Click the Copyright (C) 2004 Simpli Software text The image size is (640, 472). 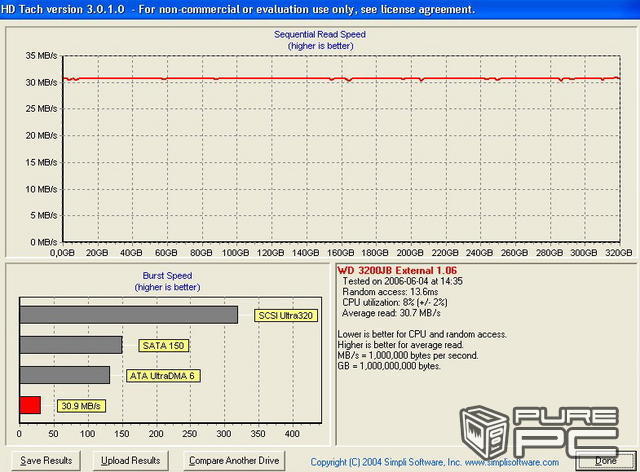(x=386, y=462)
